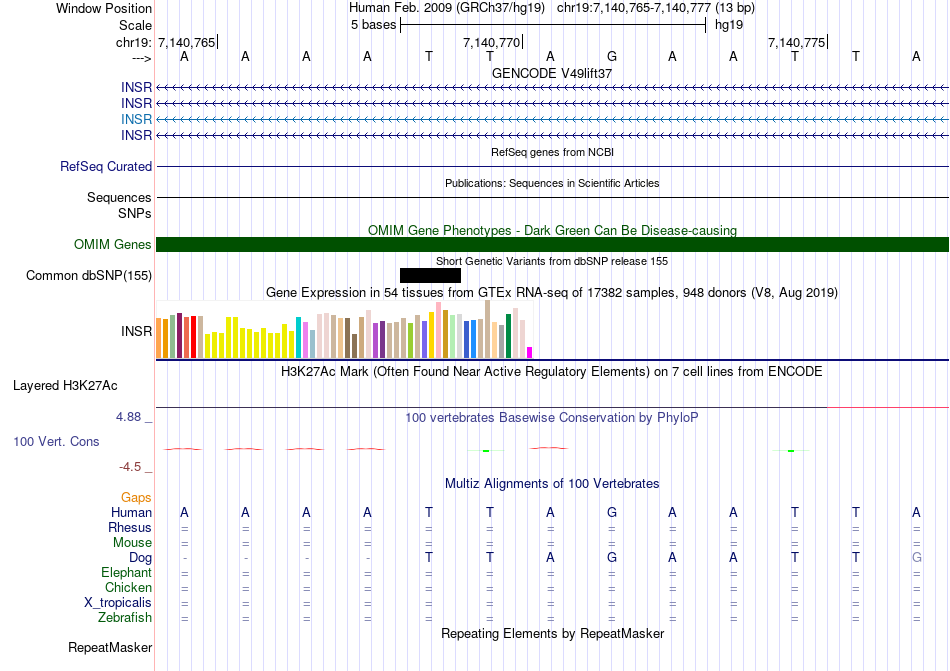Click the orange Gaps label
Viewport: 950px width, 671px height.
click(x=136, y=497)
